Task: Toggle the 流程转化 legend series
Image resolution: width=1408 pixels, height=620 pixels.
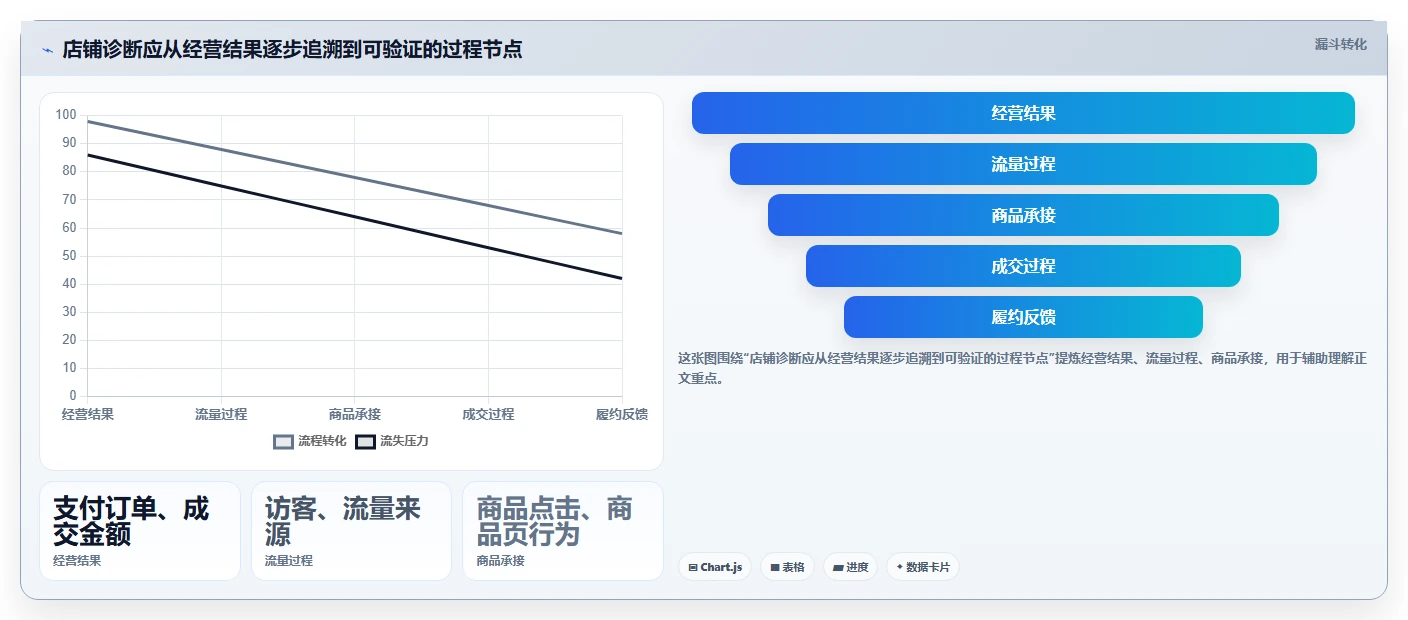Action: coord(310,441)
